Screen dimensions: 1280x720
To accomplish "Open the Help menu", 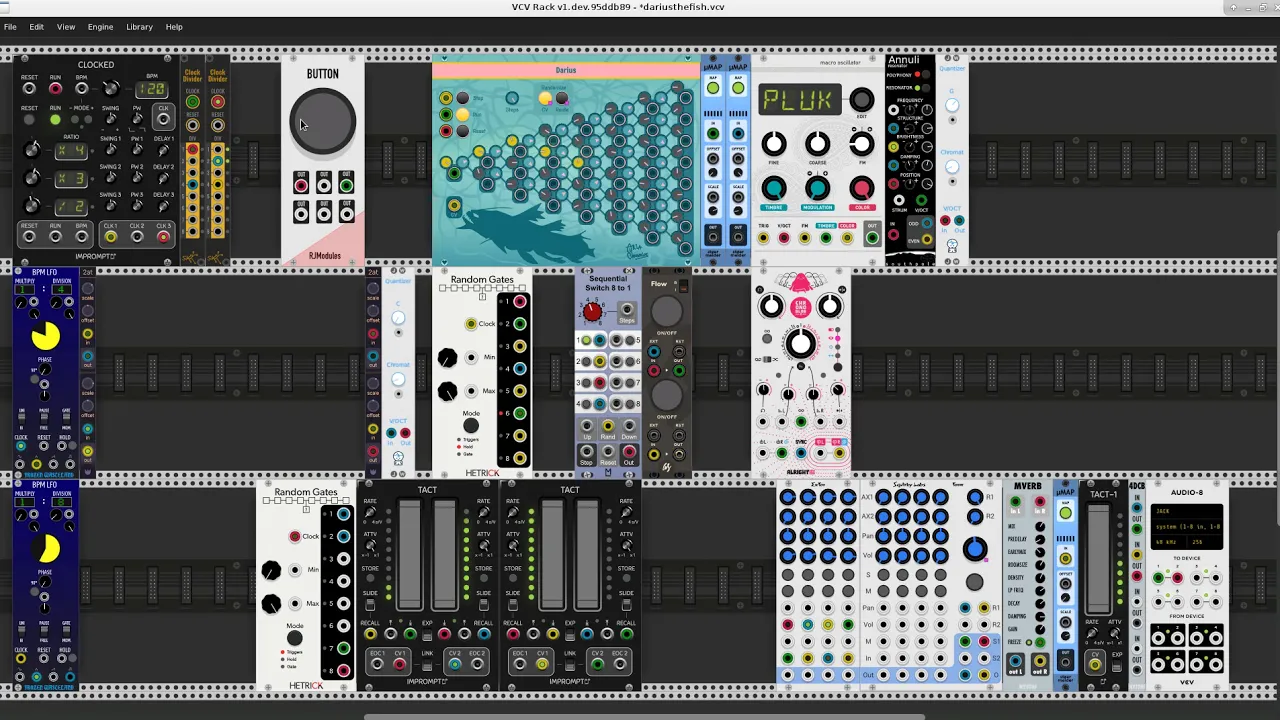I will (174, 27).
